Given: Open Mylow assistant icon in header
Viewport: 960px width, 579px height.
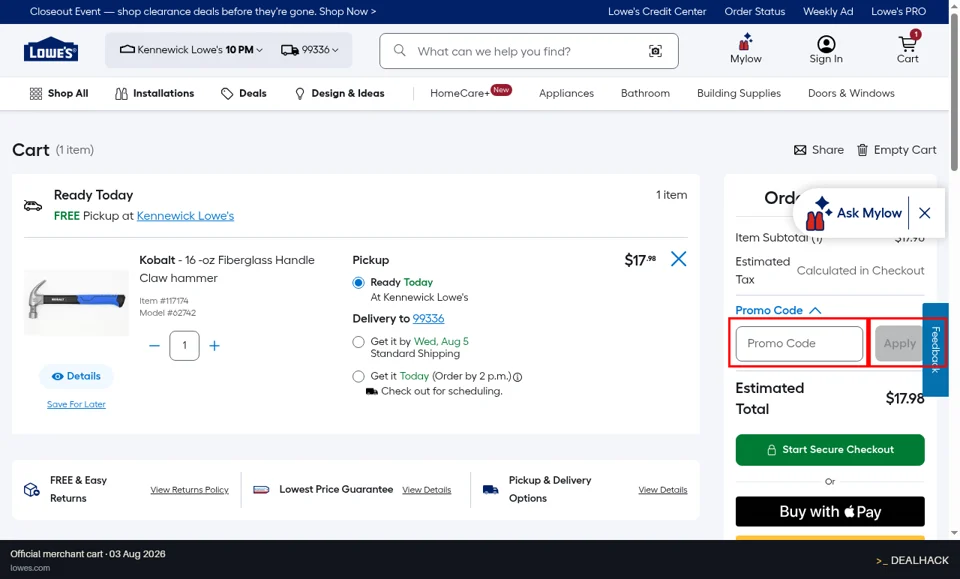Looking at the screenshot, I should pyautogui.click(x=745, y=43).
